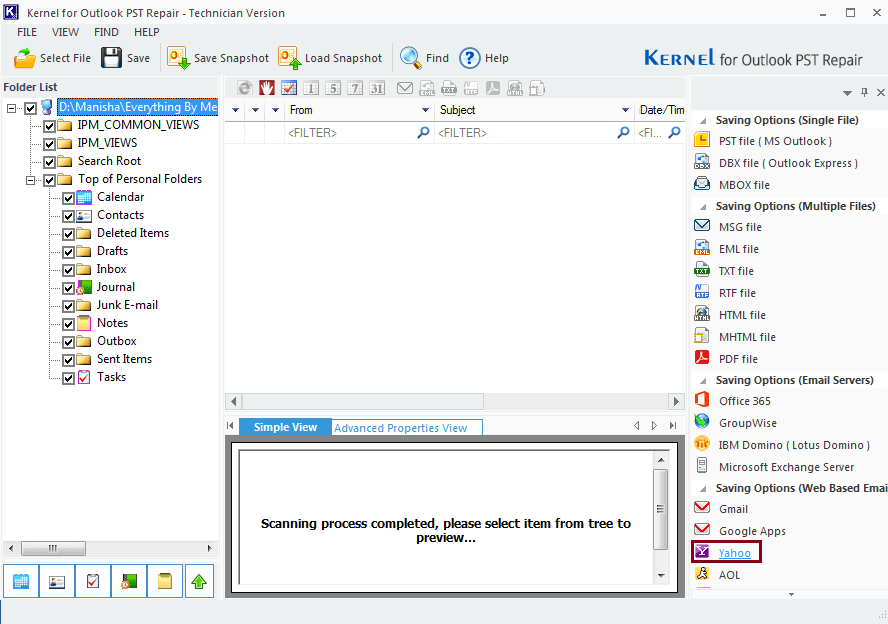
Task: Open the saving panel options dropdown arrow
Action: click(847, 93)
